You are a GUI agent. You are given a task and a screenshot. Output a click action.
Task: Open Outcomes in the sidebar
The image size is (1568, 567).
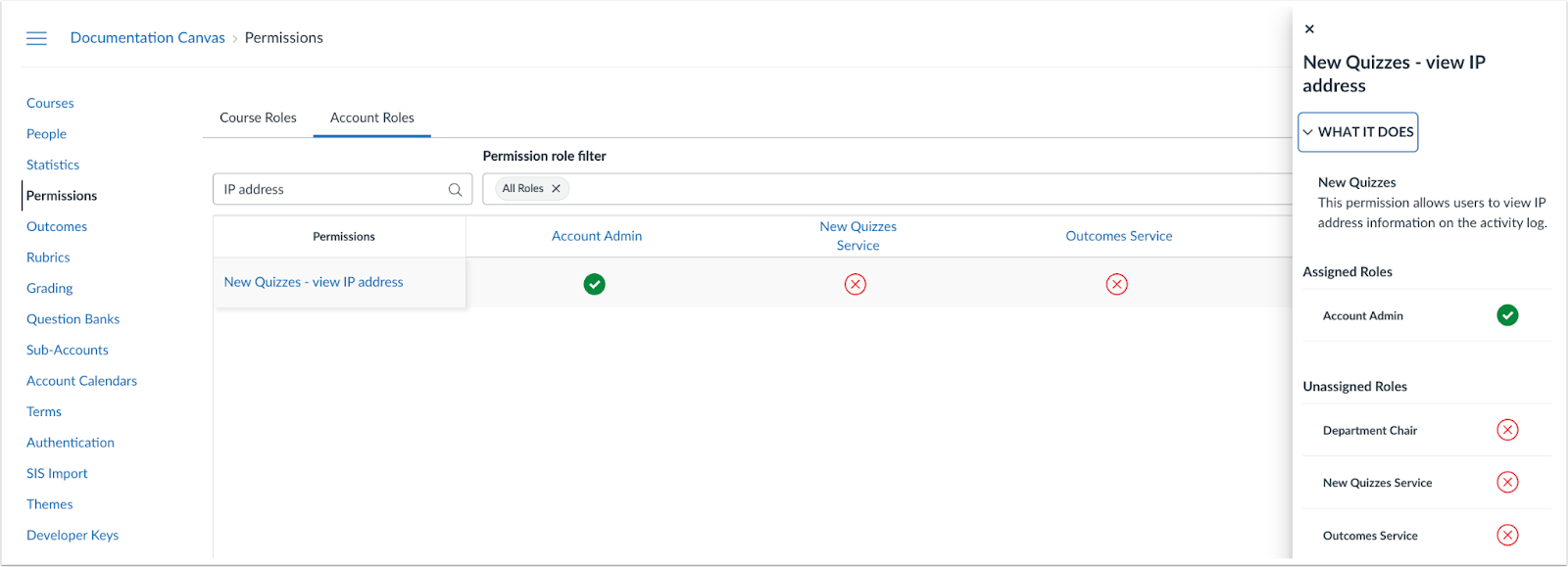(57, 226)
